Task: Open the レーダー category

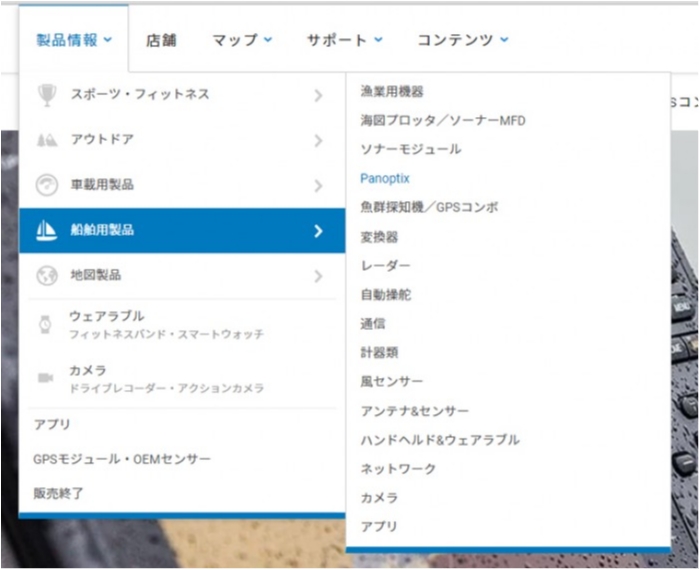Action: point(385,265)
